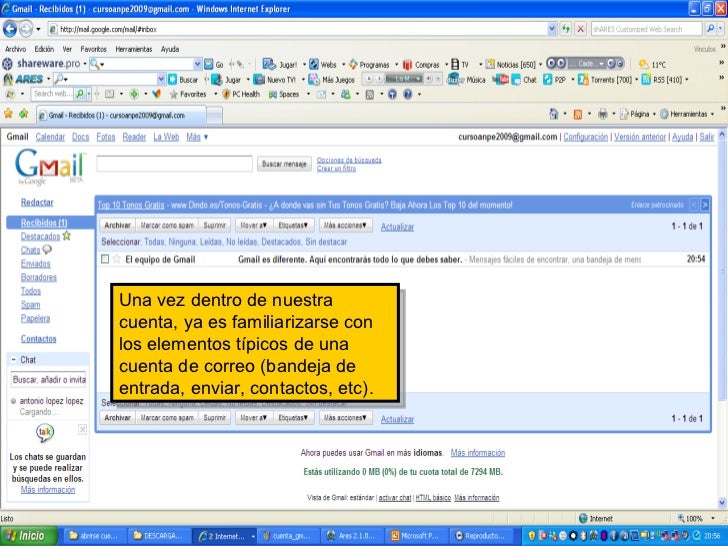Click the top Actualizar link
This screenshot has width=728, height=546.
(397, 227)
